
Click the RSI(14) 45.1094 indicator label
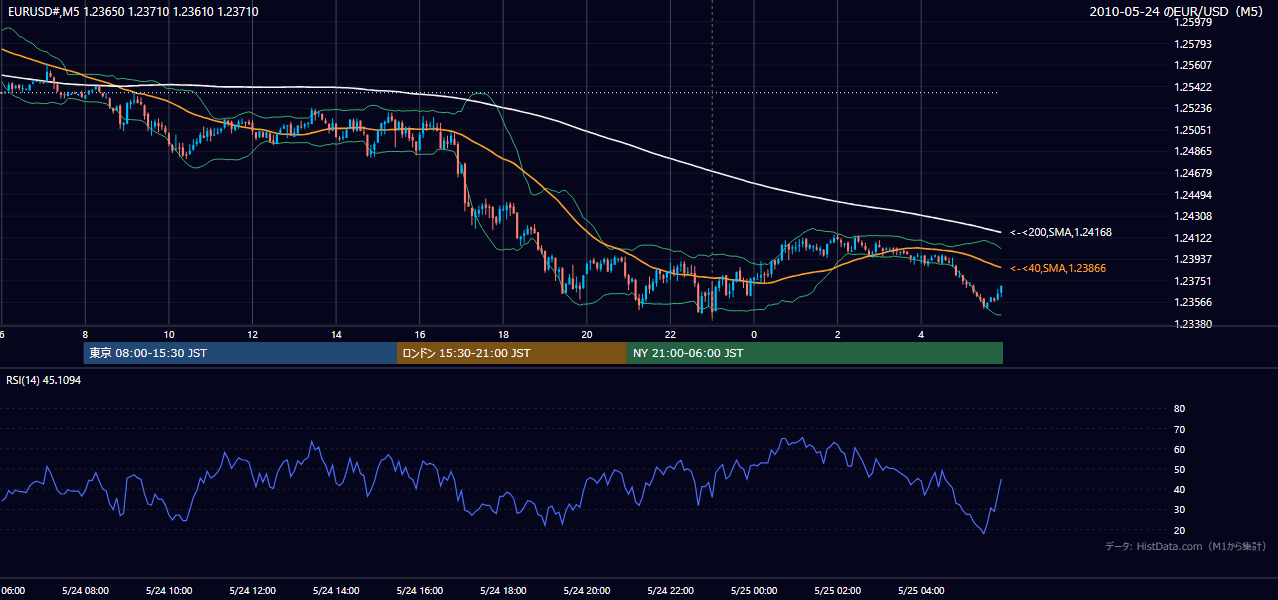point(44,380)
